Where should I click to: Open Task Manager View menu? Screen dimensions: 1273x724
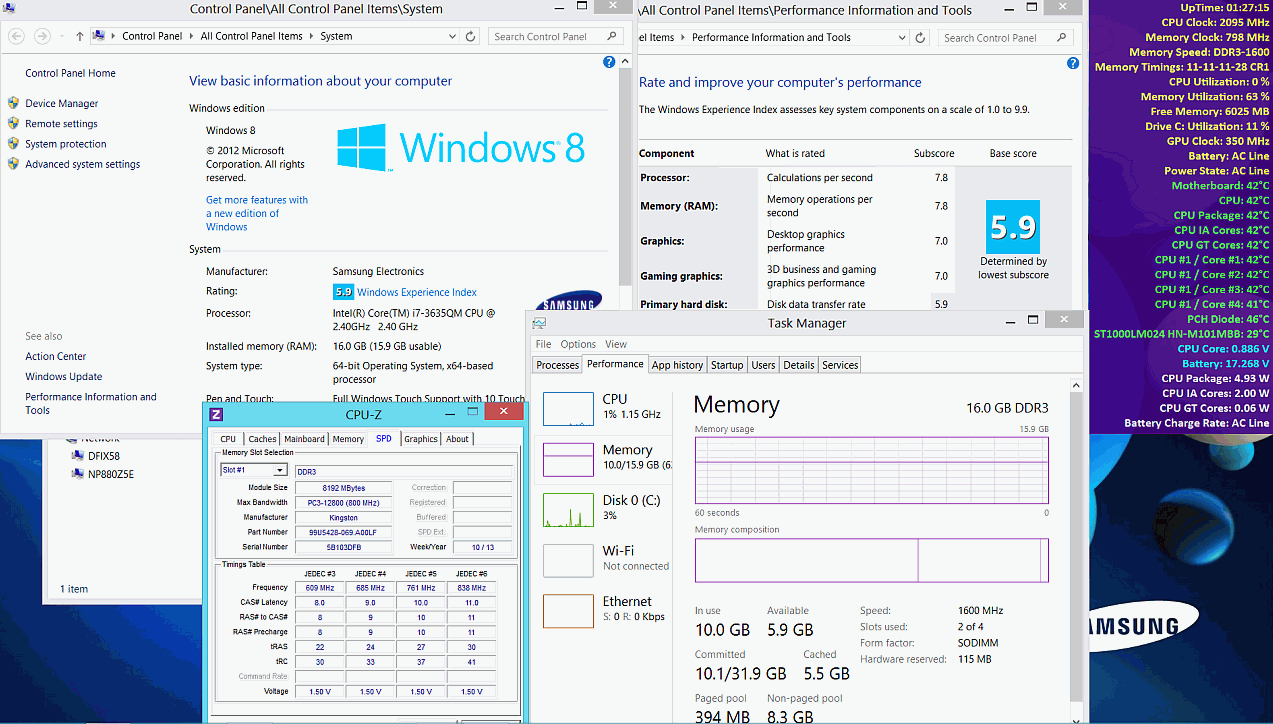point(616,344)
